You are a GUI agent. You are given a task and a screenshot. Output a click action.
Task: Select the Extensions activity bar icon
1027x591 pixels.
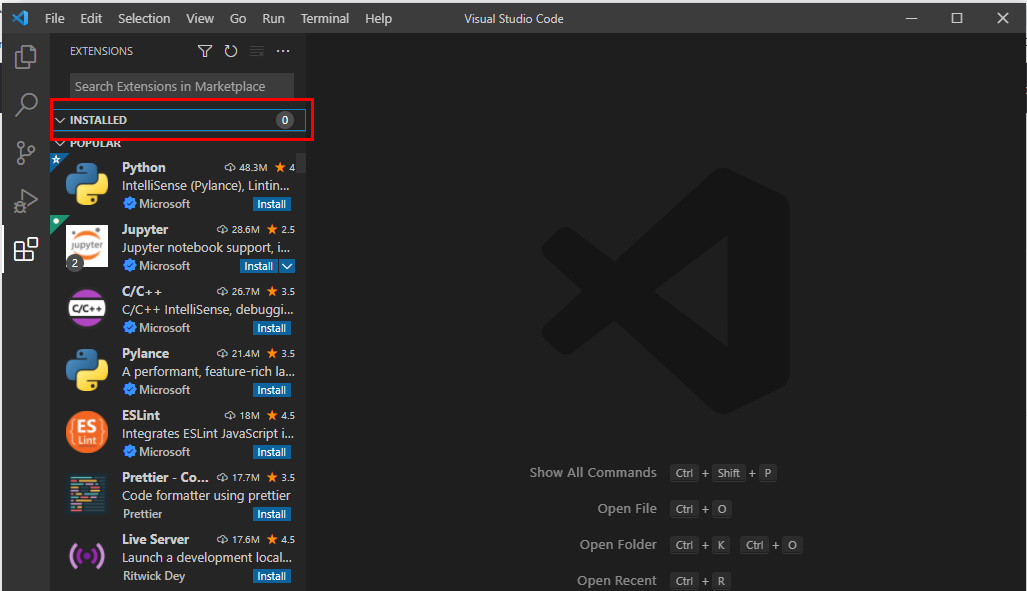tap(26, 249)
